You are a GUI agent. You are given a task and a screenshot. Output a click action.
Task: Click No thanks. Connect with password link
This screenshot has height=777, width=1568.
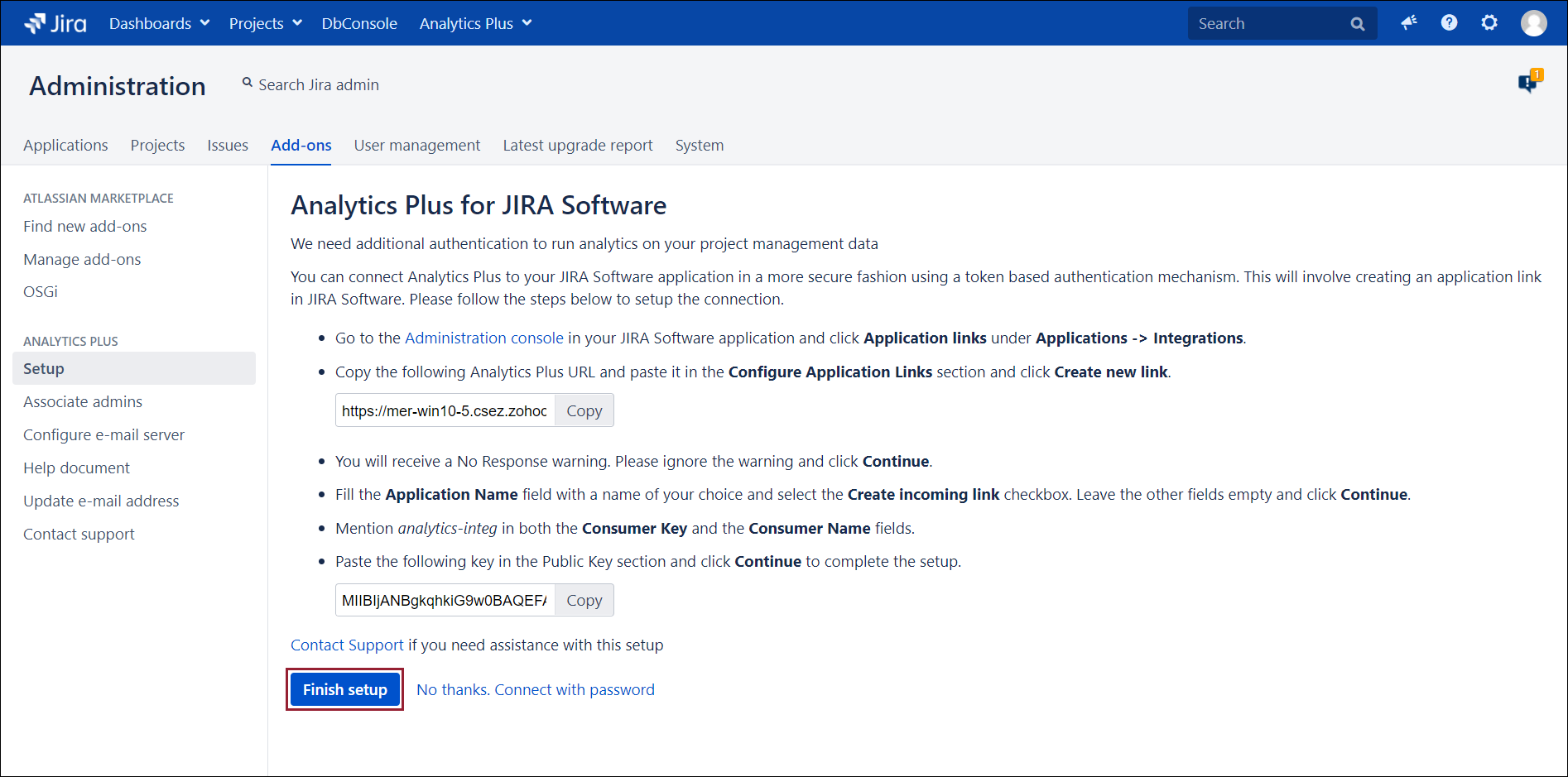[x=535, y=689]
